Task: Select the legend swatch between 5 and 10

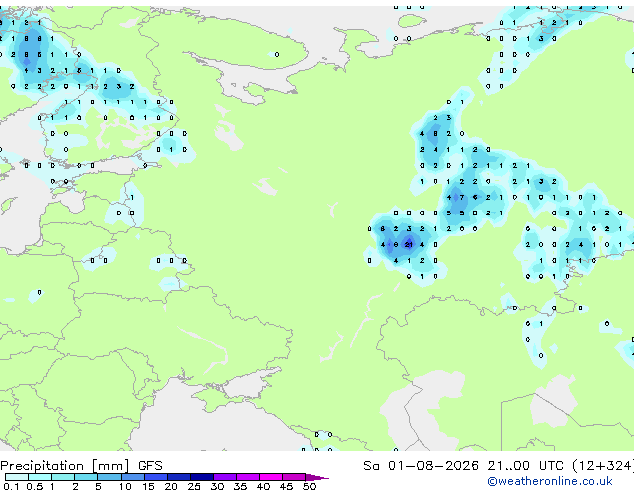Action: [x=109, y=477]
